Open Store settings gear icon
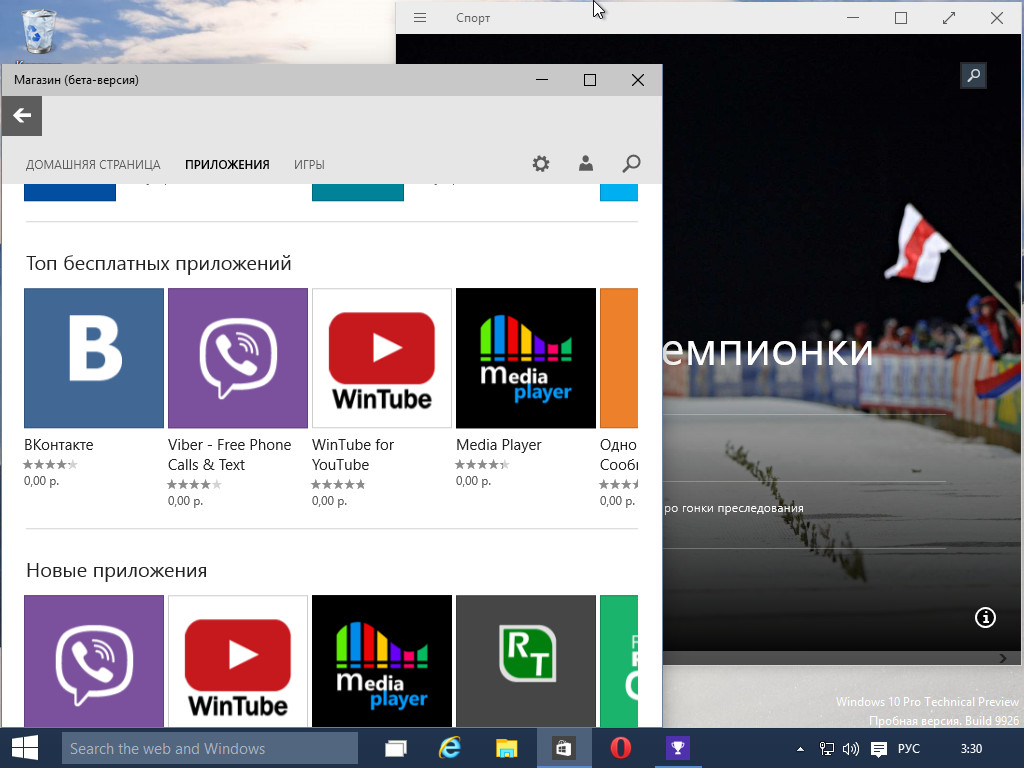Screen dimensions: 1024x768 [x=541, y=163]
